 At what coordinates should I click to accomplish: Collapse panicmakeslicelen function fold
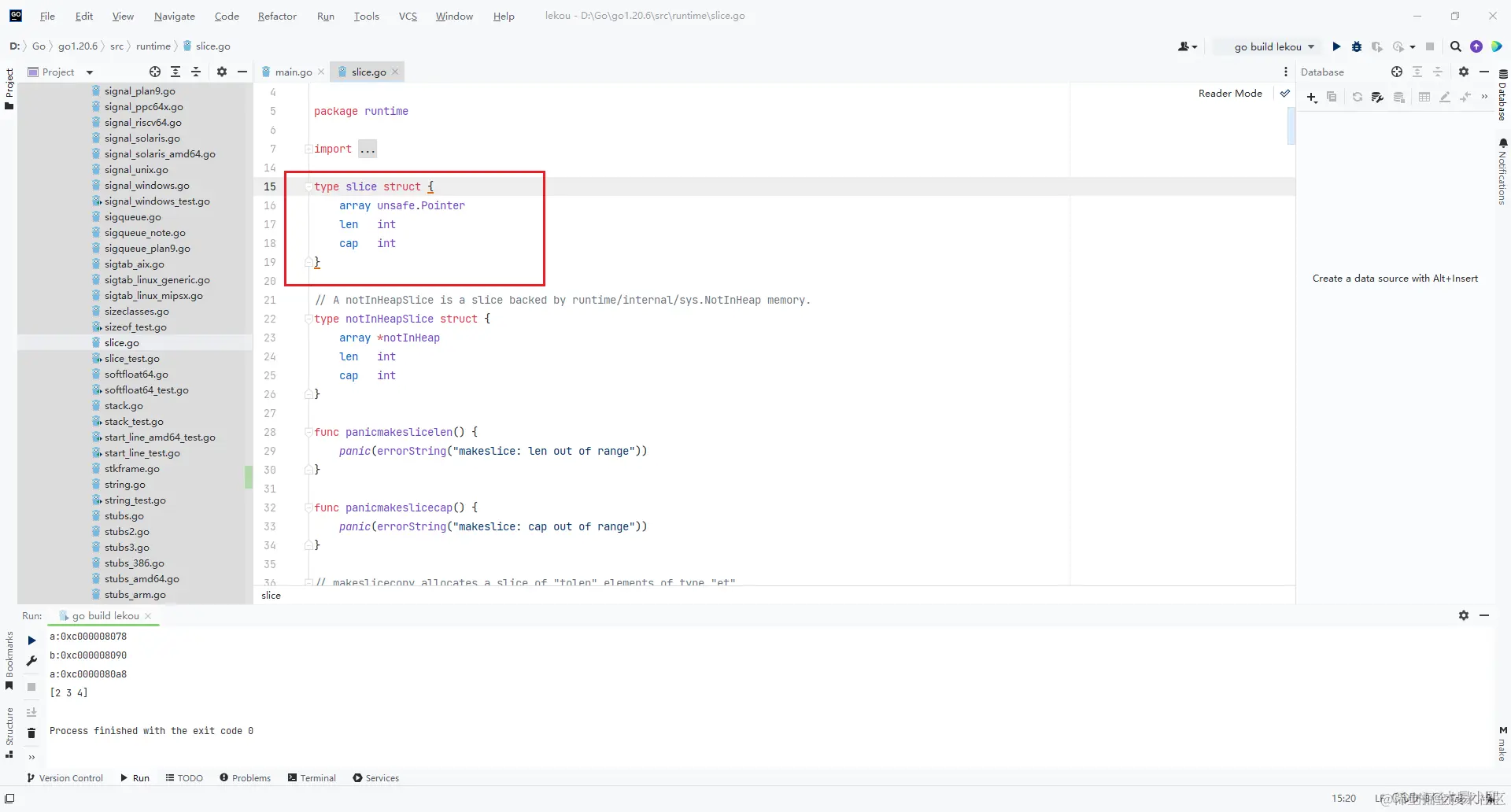click(308, 432)
